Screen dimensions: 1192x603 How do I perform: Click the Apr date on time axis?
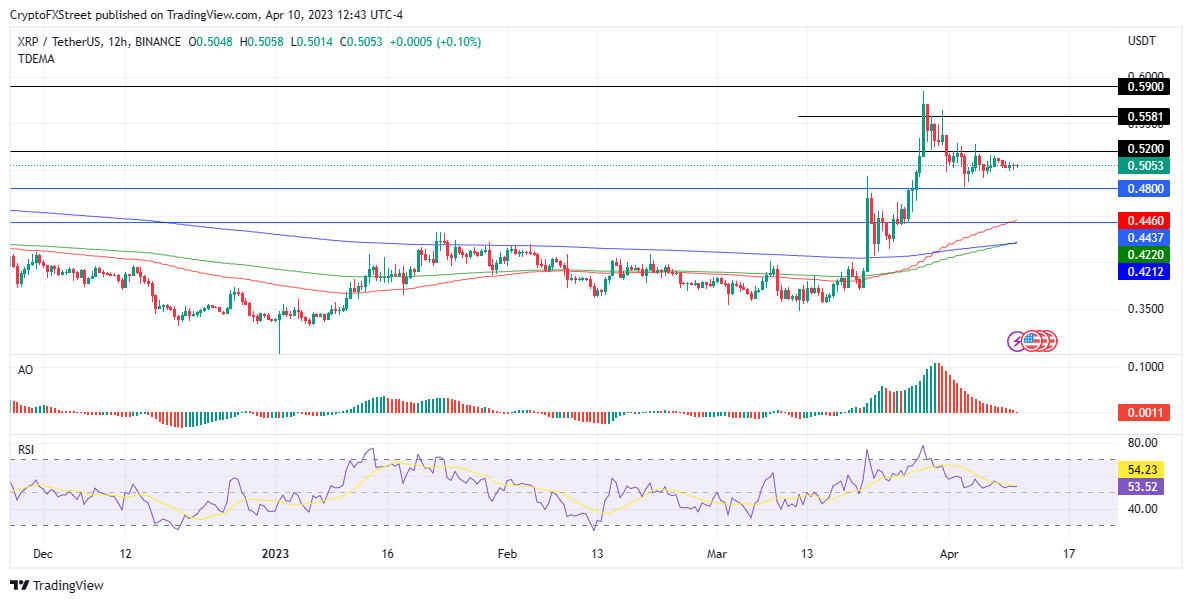[x=948, y=554]
